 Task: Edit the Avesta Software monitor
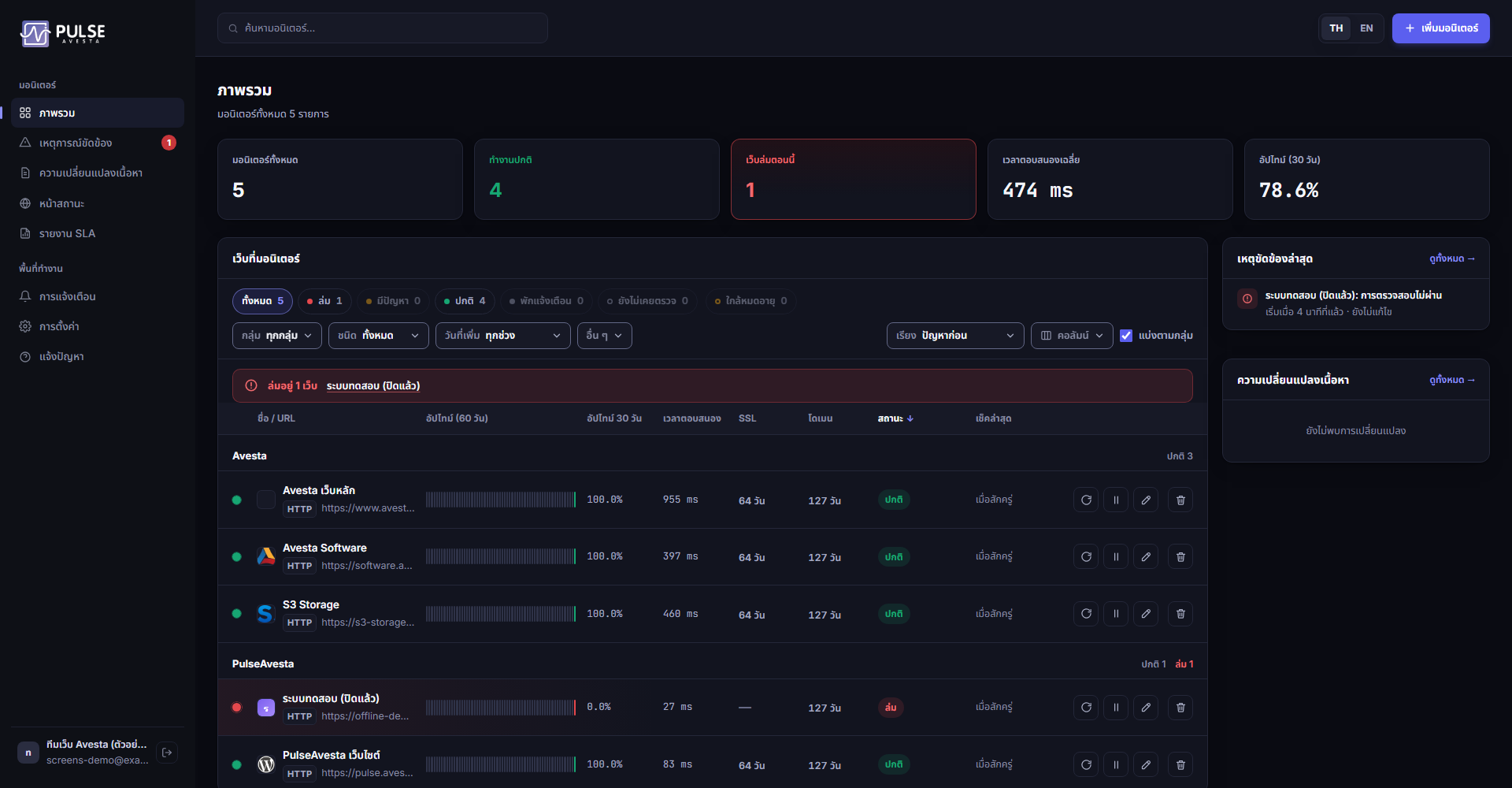point(1146,556)
